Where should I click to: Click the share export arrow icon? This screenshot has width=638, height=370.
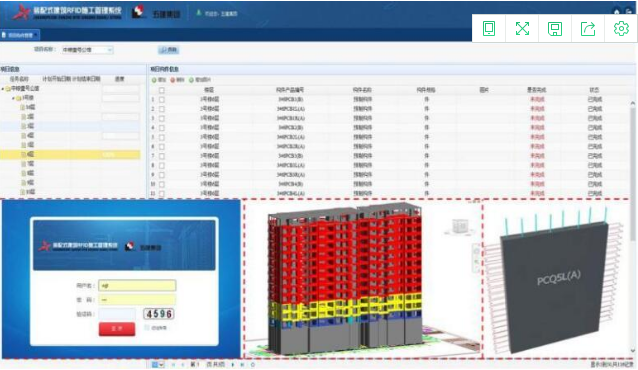[588, 28]
